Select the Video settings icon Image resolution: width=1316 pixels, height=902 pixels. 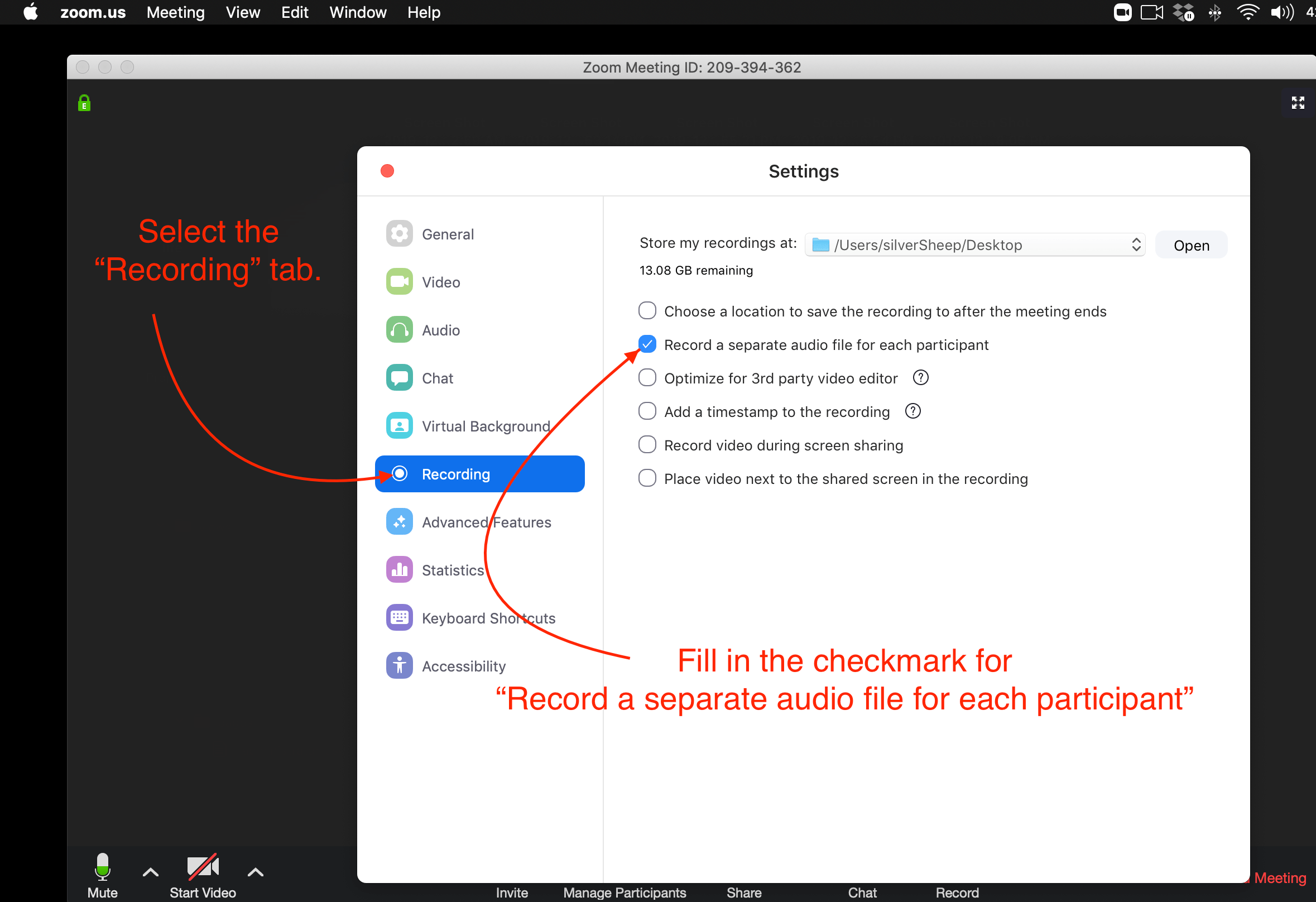pos(399,281)
